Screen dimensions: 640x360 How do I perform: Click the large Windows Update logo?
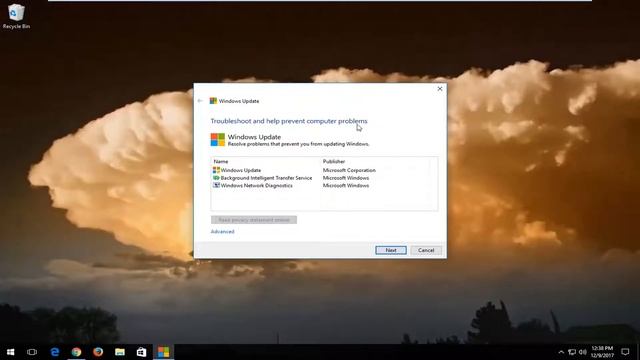(x=218, y=140)
